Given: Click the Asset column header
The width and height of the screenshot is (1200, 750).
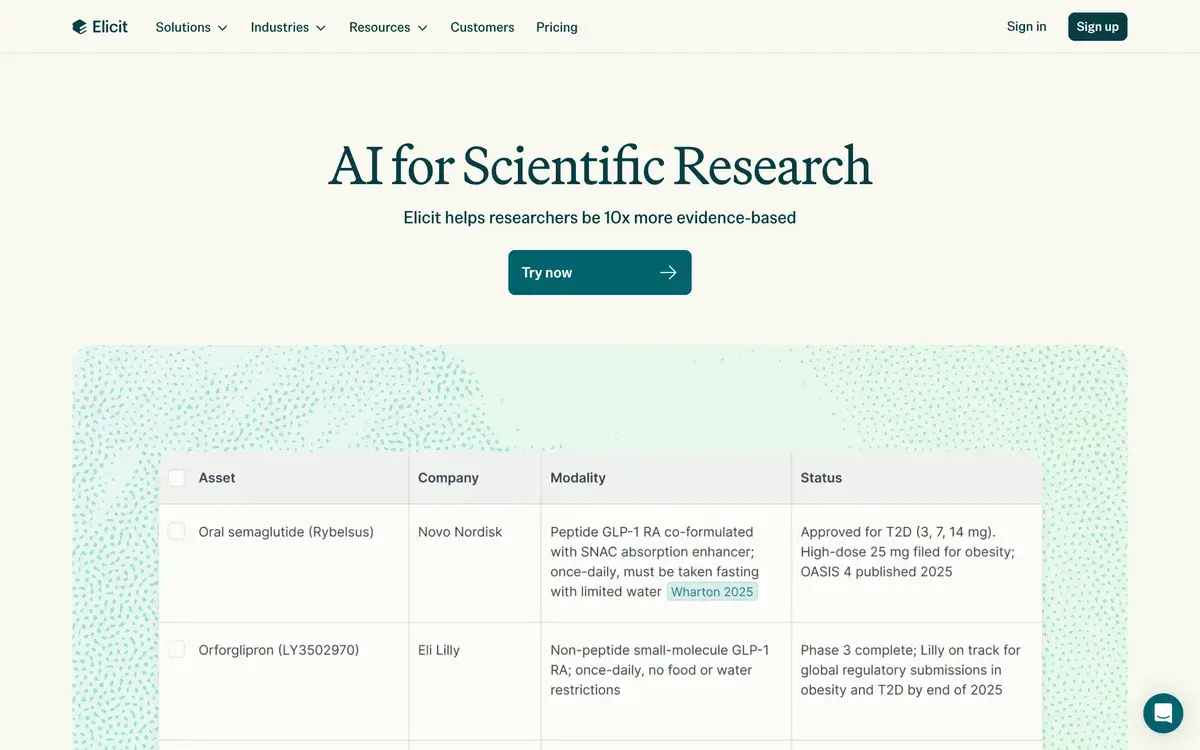Looking at the screenshot, I should pos(217,478).
